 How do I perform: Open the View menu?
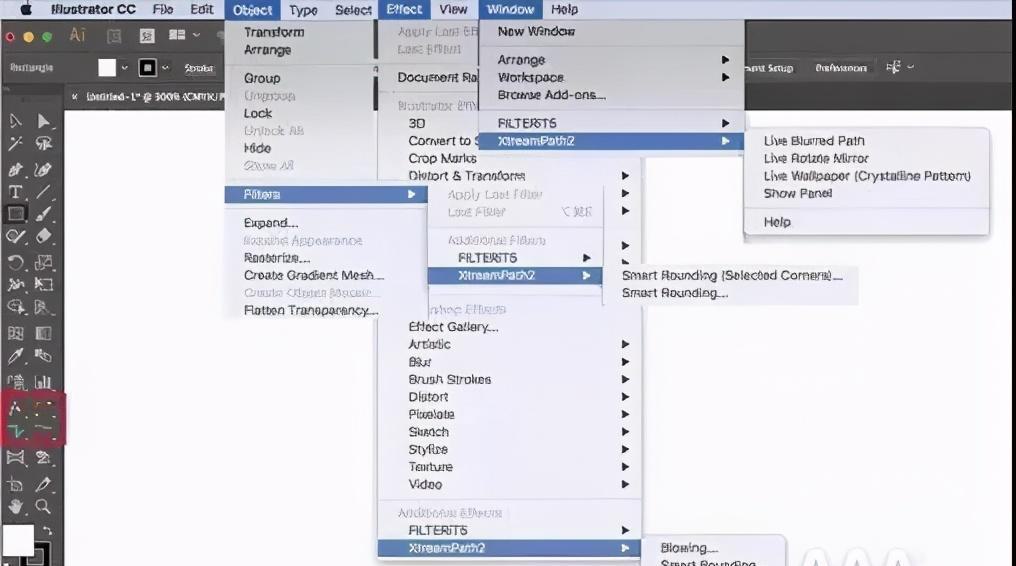point(453,10)
